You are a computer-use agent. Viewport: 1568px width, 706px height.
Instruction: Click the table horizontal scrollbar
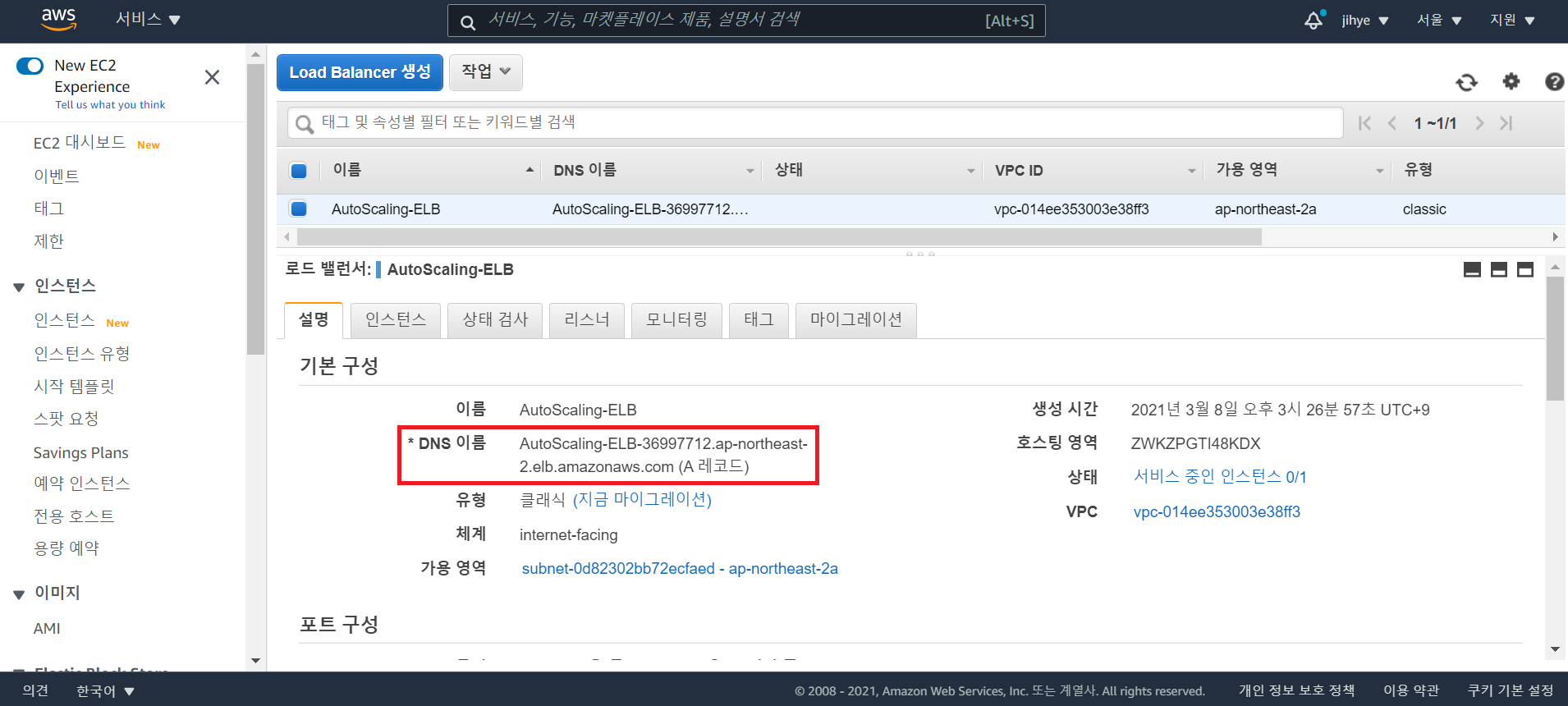779,237
